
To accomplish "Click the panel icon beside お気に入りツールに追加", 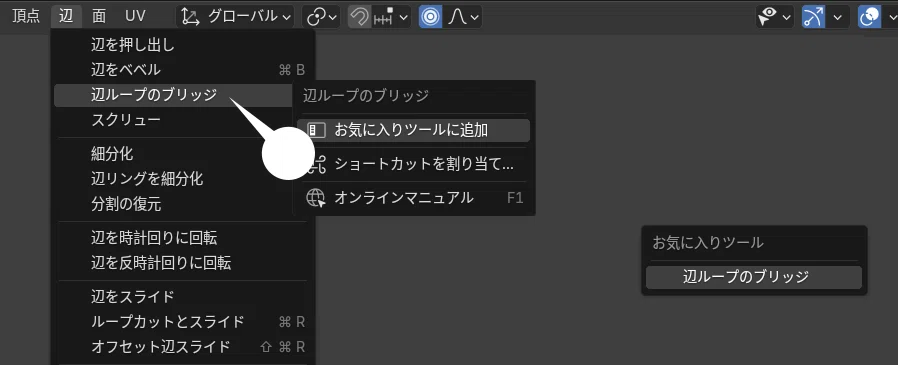I will [x=316, y=130].
